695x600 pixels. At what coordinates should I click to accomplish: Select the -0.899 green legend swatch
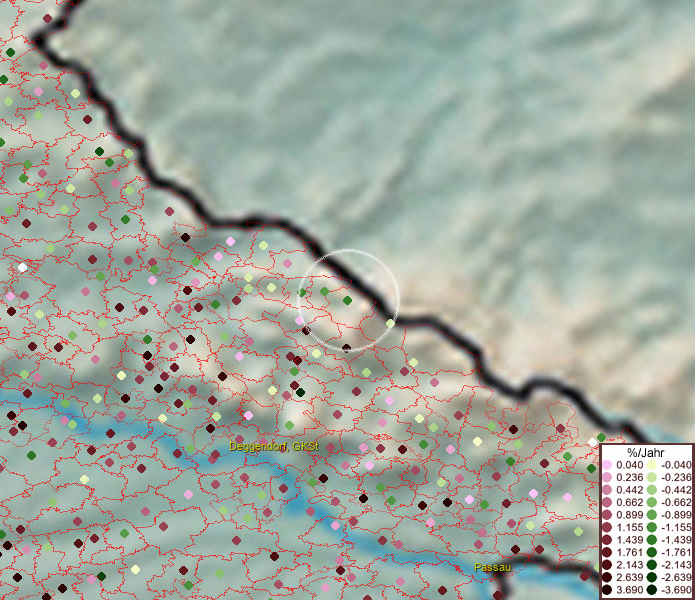(652, 515)
